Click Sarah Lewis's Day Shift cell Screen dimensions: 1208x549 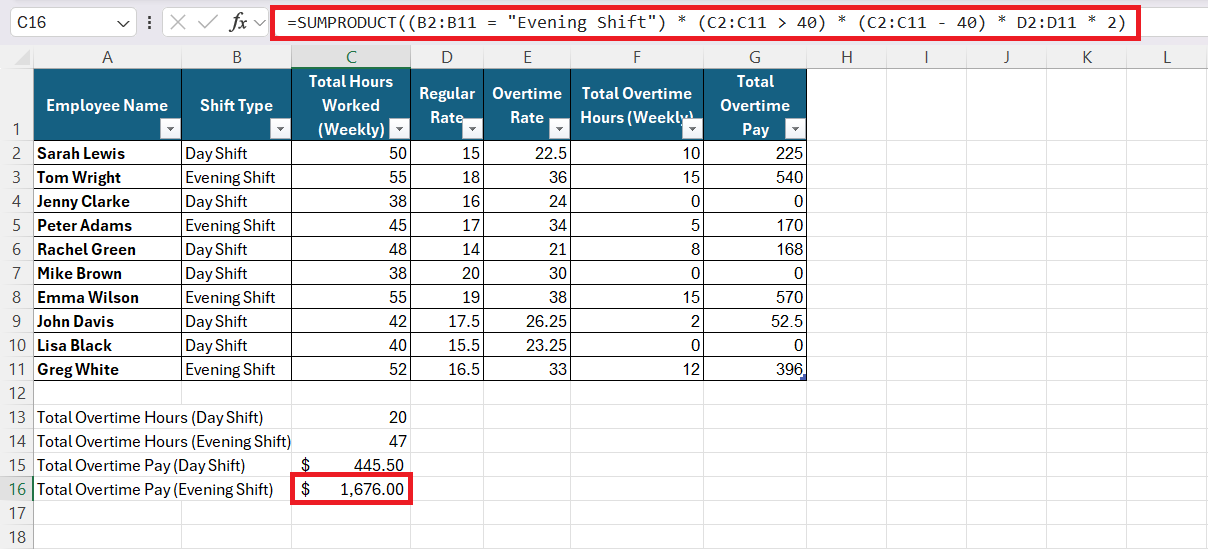[237, 153]
